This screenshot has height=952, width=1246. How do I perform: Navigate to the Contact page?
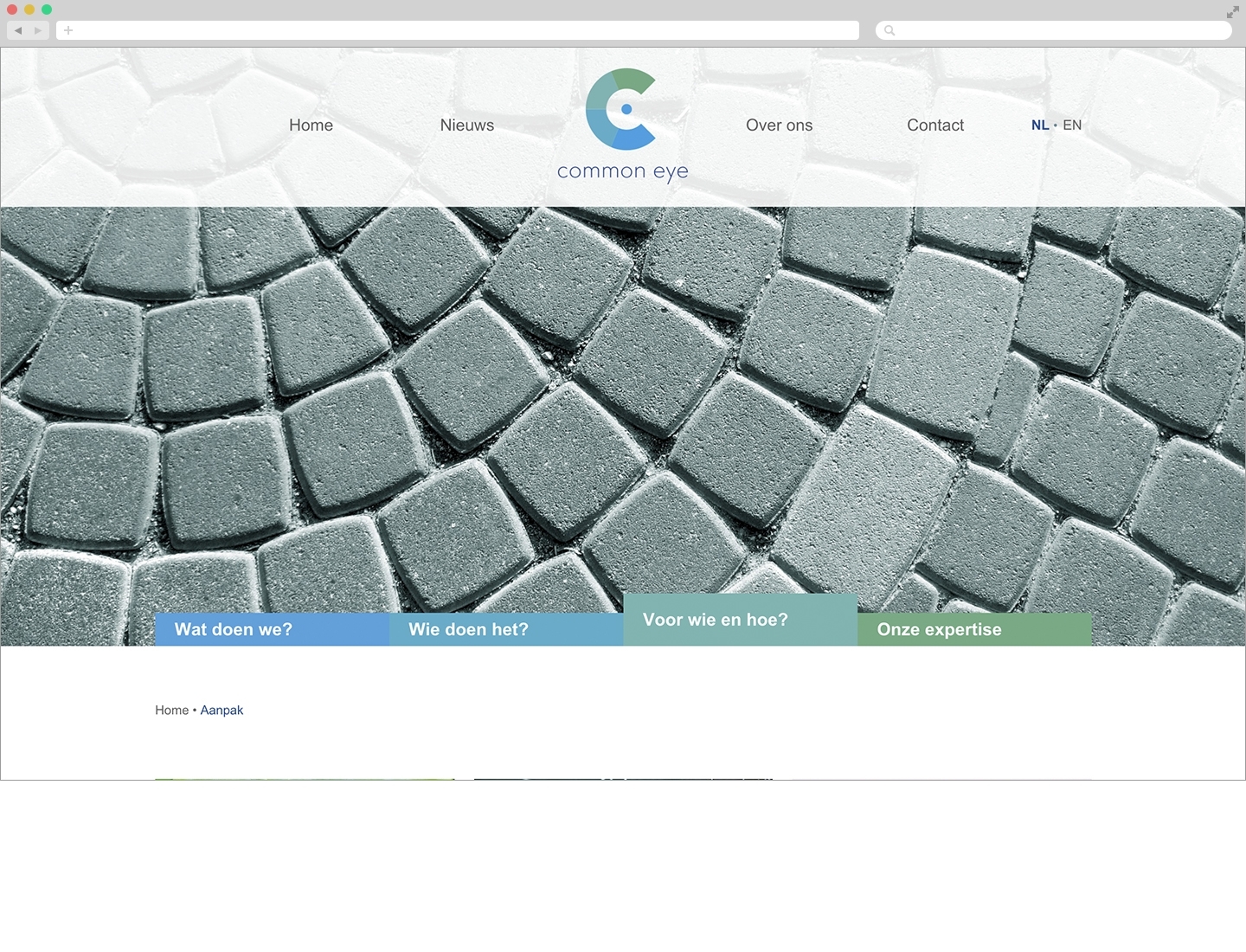[x=934, y=125]
